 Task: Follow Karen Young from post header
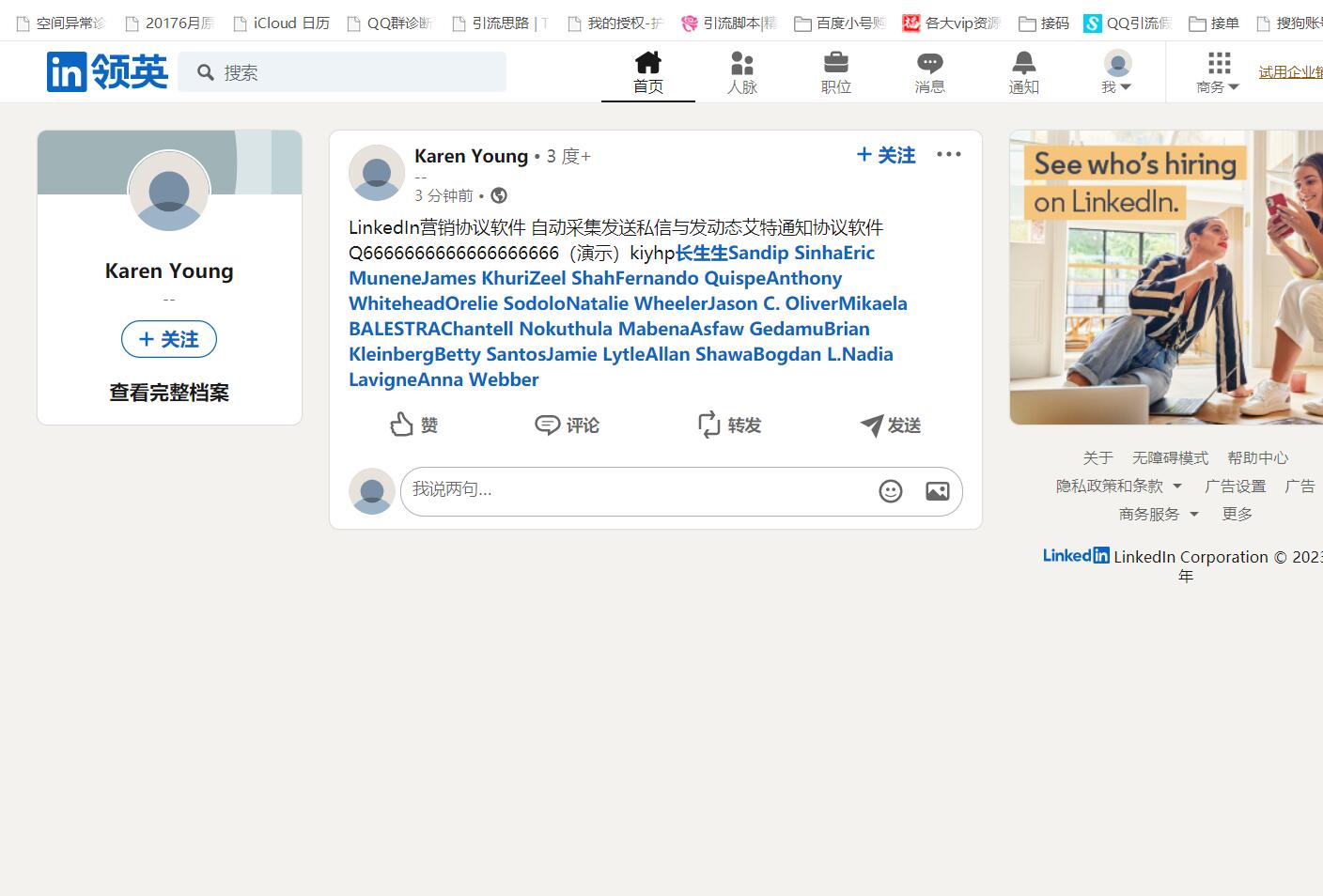pos(886,155)
